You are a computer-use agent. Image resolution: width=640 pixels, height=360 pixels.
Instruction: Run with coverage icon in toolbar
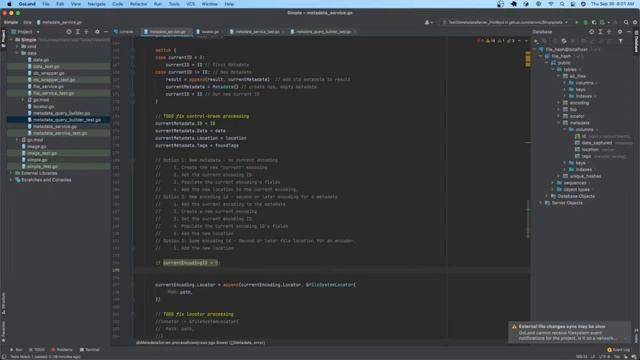point(594,22)
